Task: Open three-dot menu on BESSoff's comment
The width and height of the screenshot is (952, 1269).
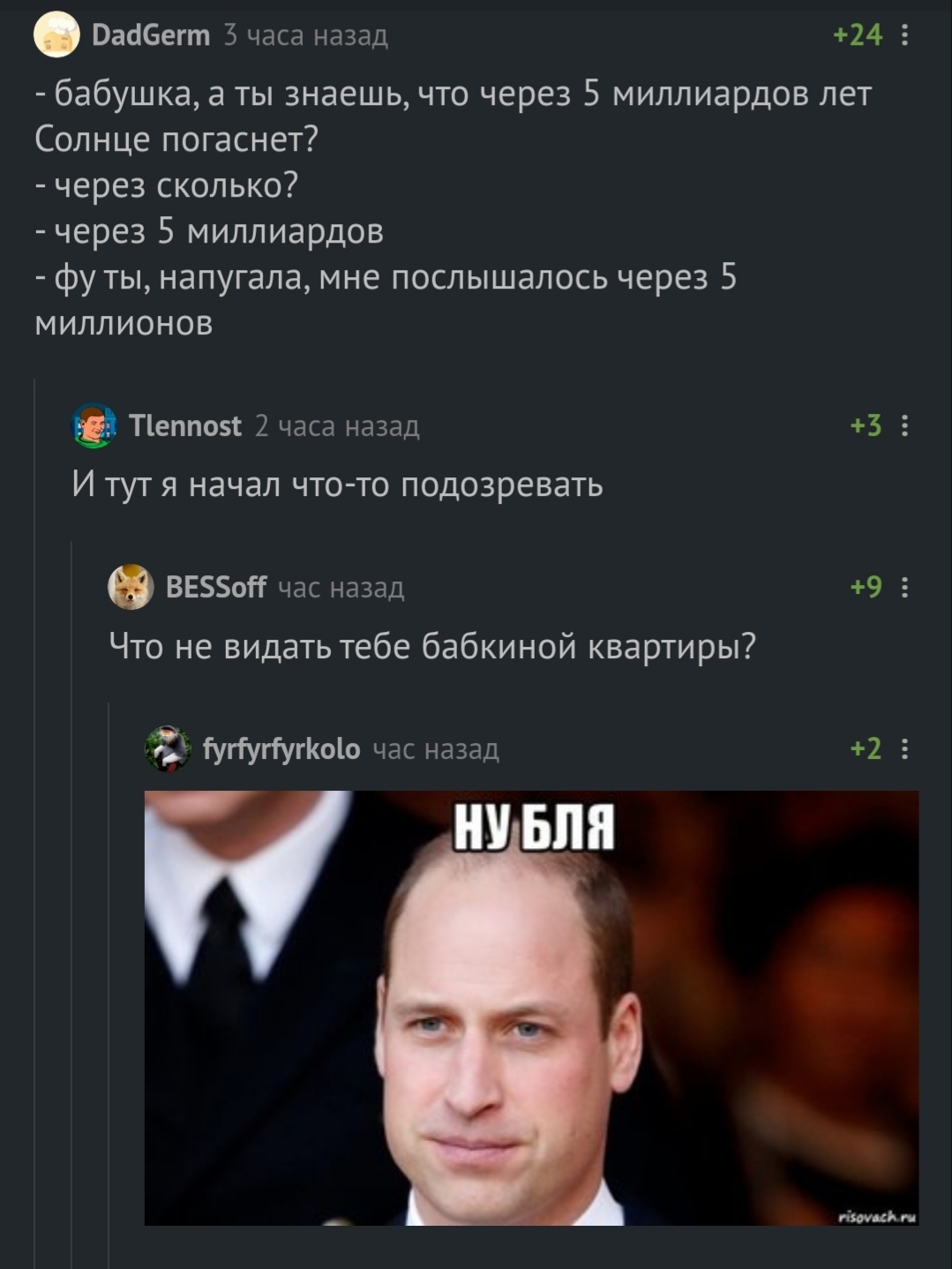Action: (904, 587)
